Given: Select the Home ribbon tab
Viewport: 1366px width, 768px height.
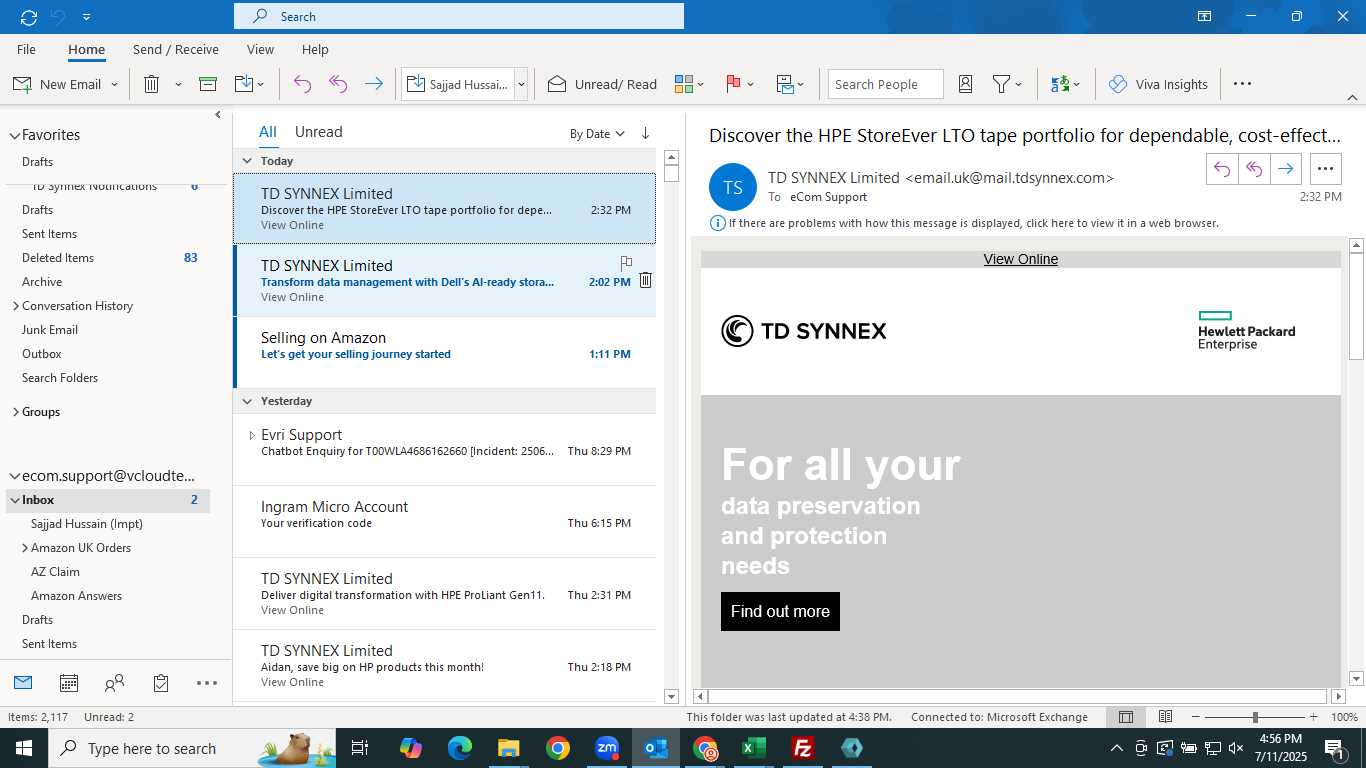Looking at the screenshot, I should [87, 49].
